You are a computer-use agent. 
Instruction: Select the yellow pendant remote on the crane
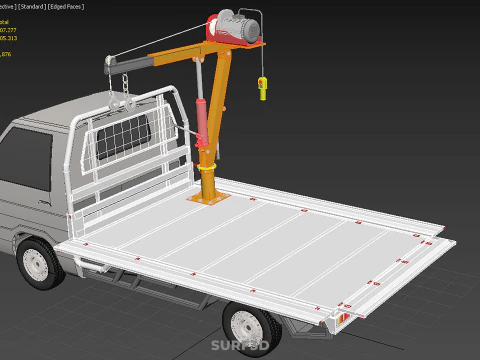coord(263,88)
